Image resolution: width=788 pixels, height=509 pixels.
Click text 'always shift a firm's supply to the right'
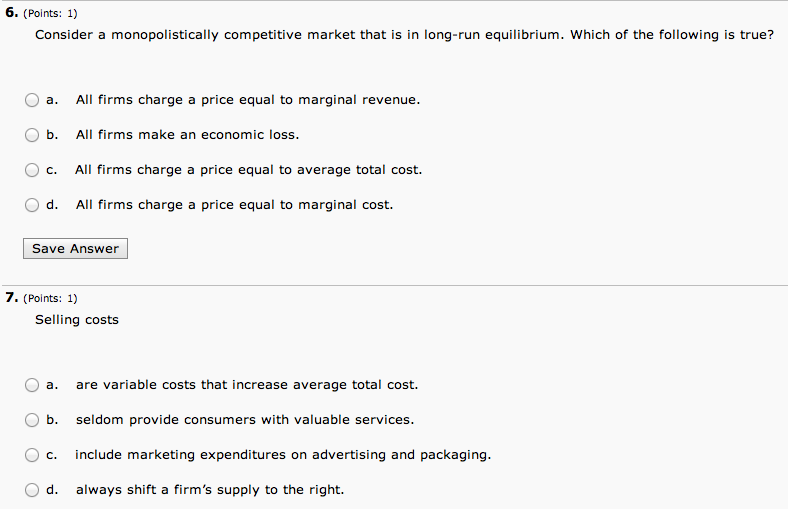tap(210, 490)
